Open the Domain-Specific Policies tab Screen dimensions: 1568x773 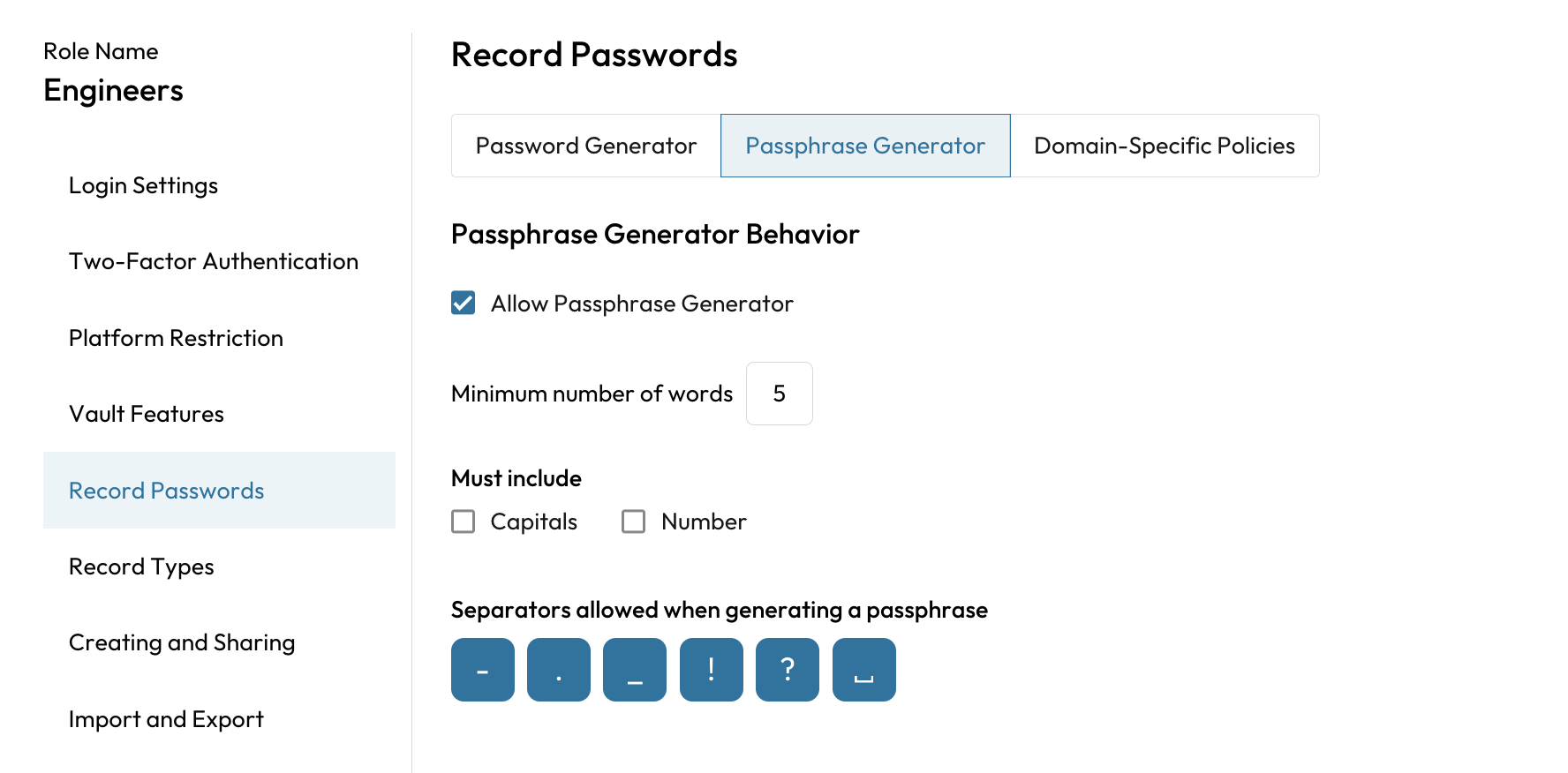[1165, 146]
